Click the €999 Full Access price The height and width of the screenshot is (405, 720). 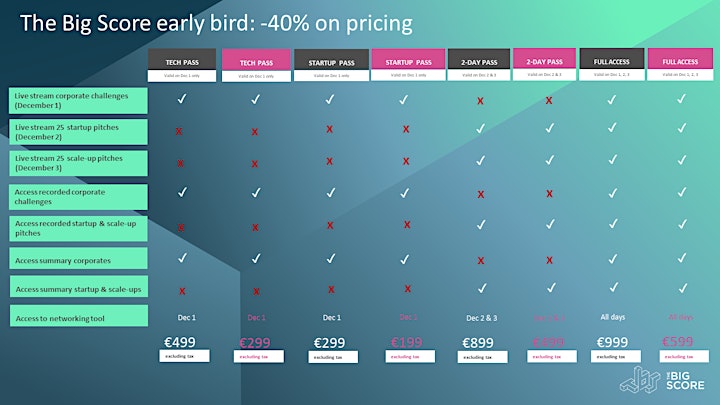click(x=612, y=342)
